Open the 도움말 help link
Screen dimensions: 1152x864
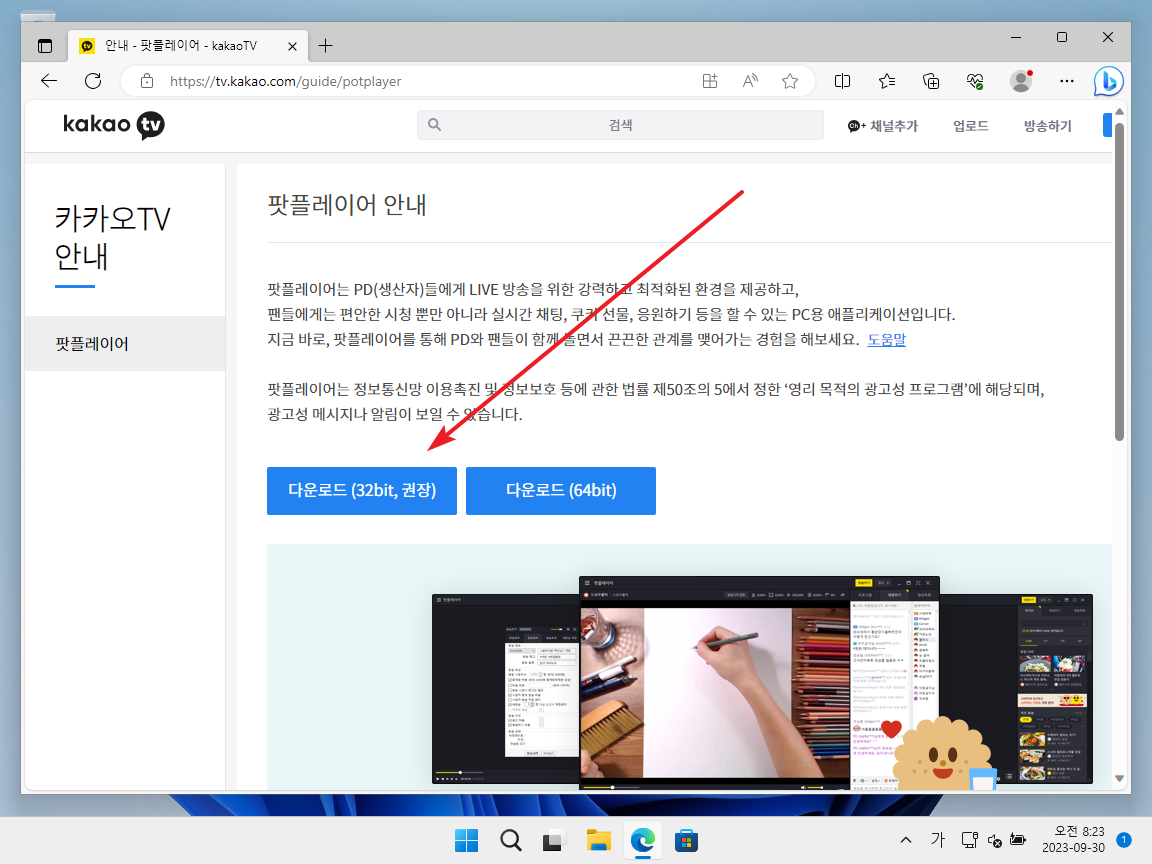point(887,339)
